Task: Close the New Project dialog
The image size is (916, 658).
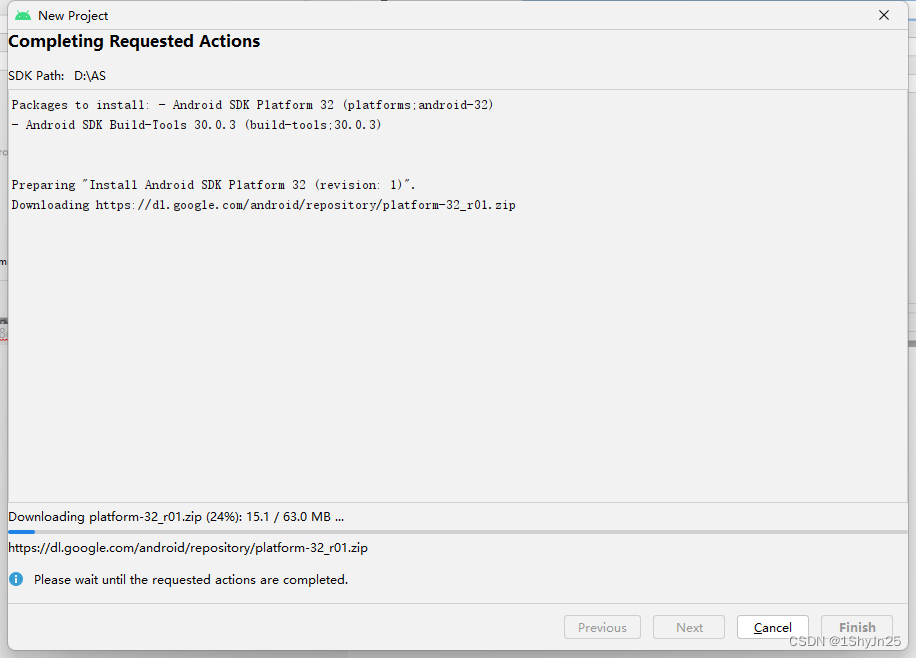Action: point(884,15)
